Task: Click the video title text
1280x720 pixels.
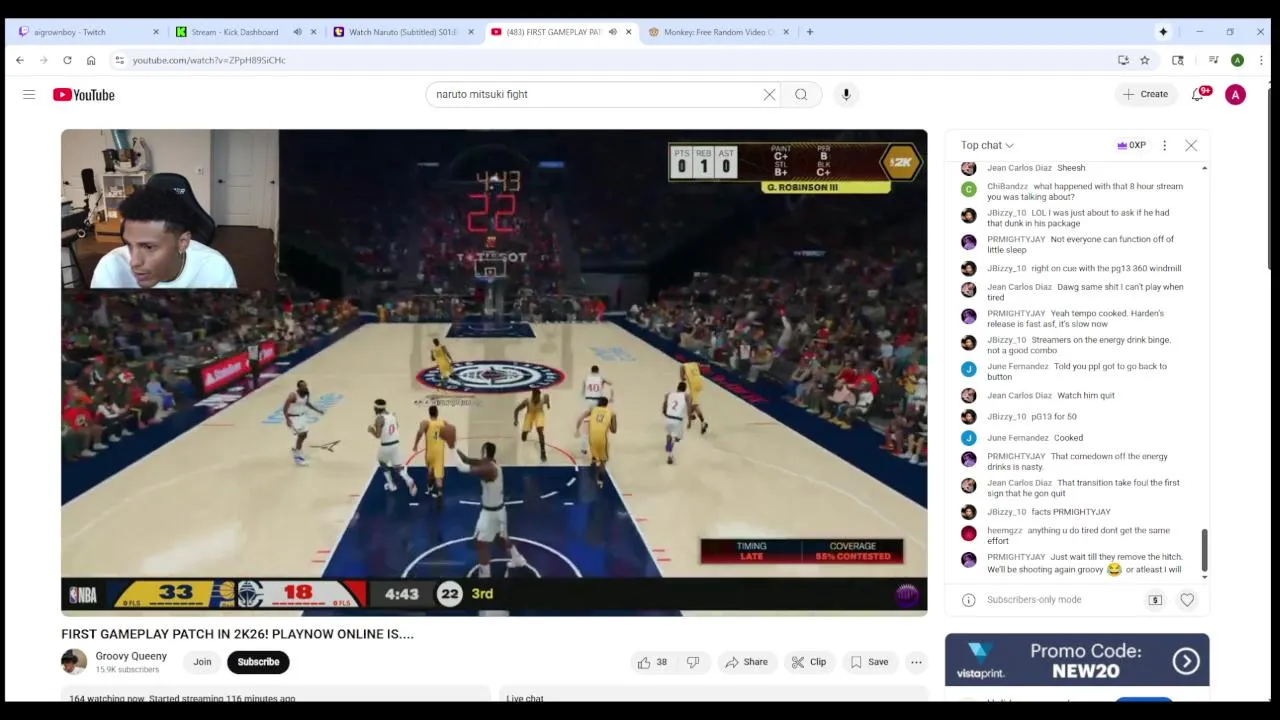Action: pyautogui.click(x=237, y=634)
